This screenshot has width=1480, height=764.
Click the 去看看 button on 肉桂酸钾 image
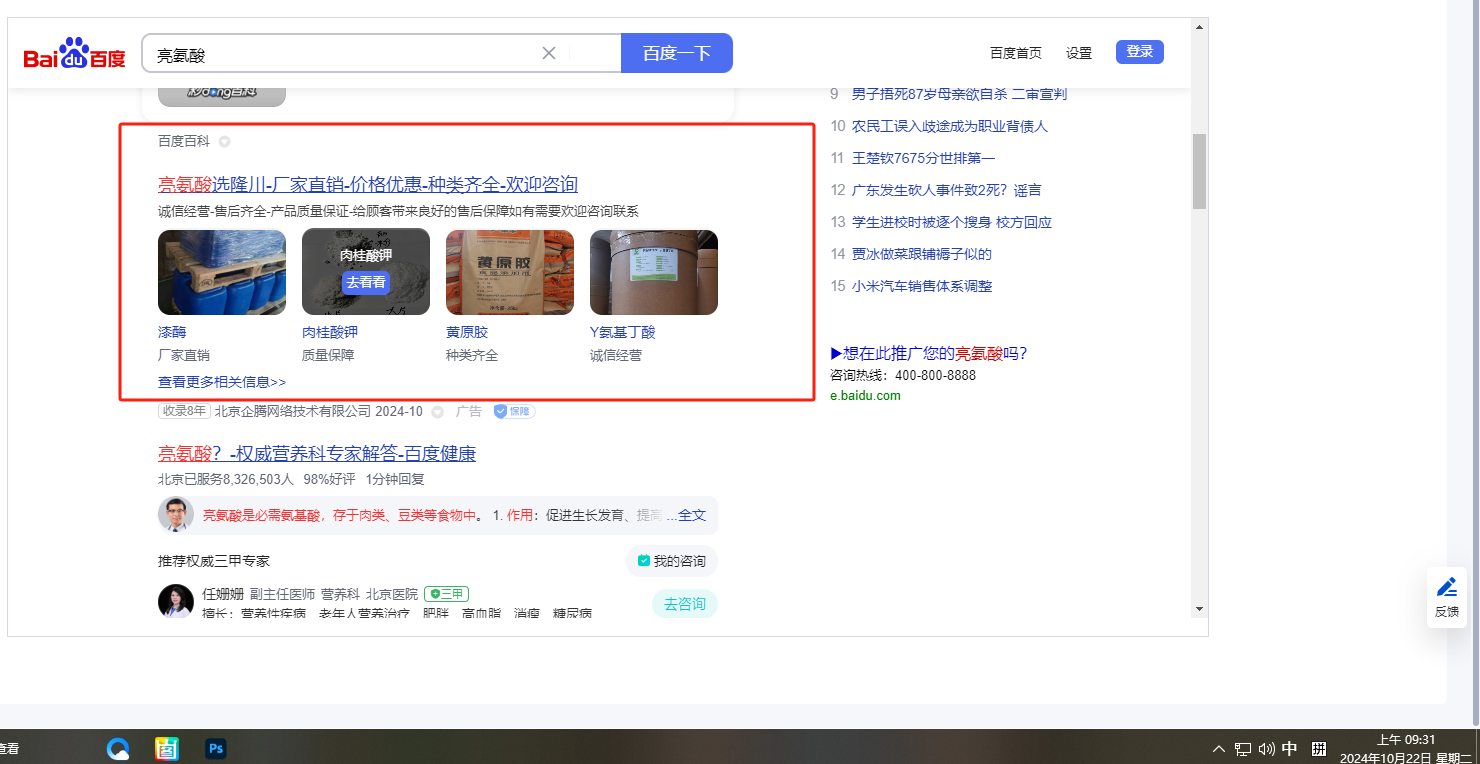click(366, 282)
